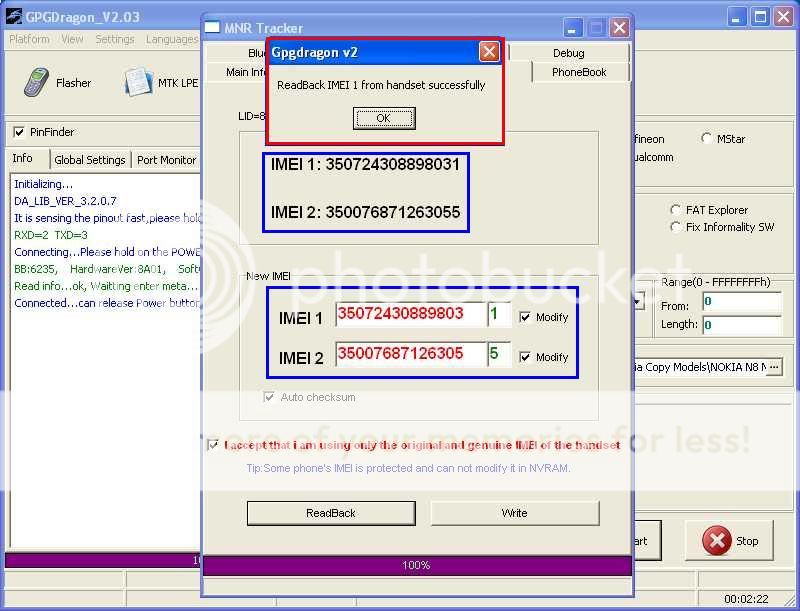Toggle the PinFinder checkbox
The image size is (800, 611).
coord(19,133)
